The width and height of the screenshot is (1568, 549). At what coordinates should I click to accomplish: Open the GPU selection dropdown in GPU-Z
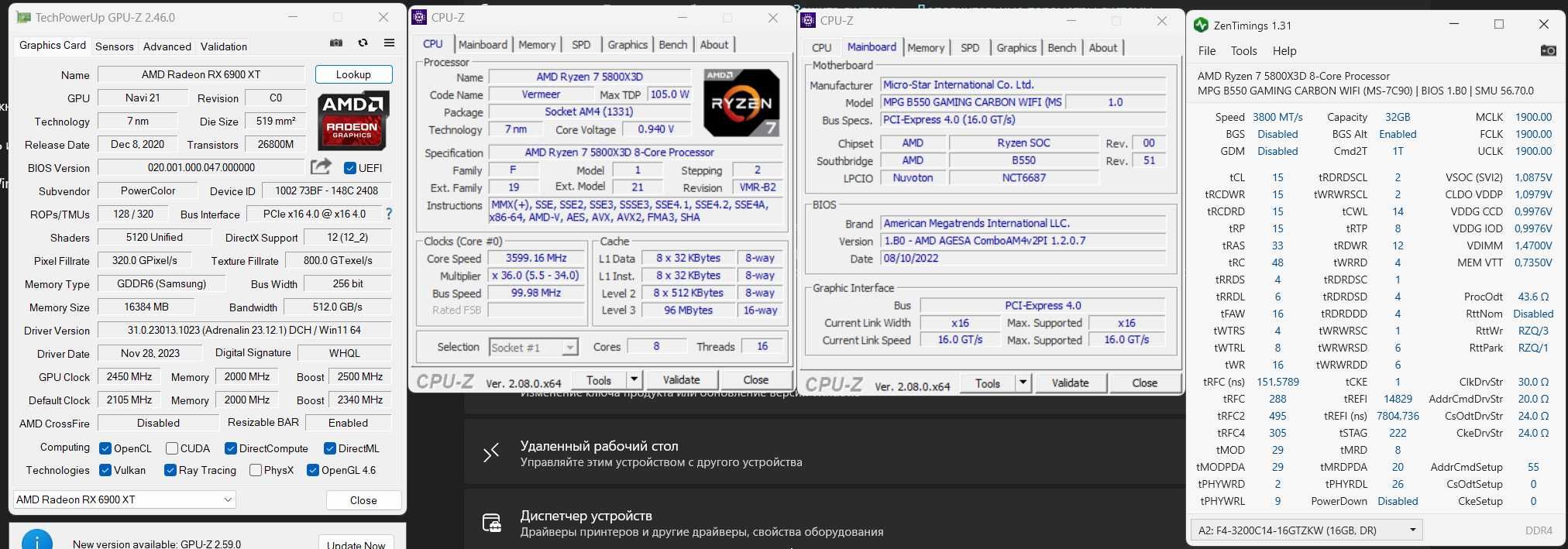click(124, 499)
